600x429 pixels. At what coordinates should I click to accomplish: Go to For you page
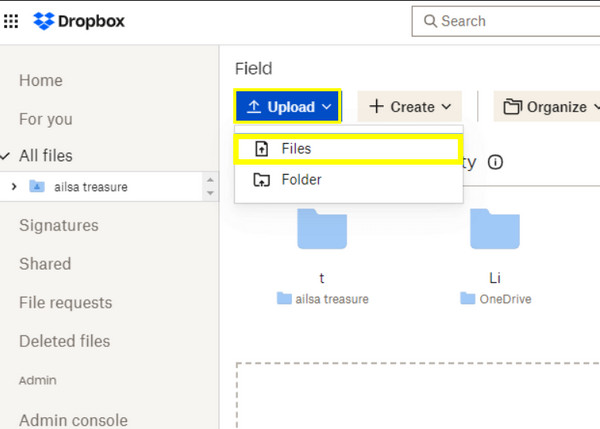pyautogui.click(x=46, y=119)
